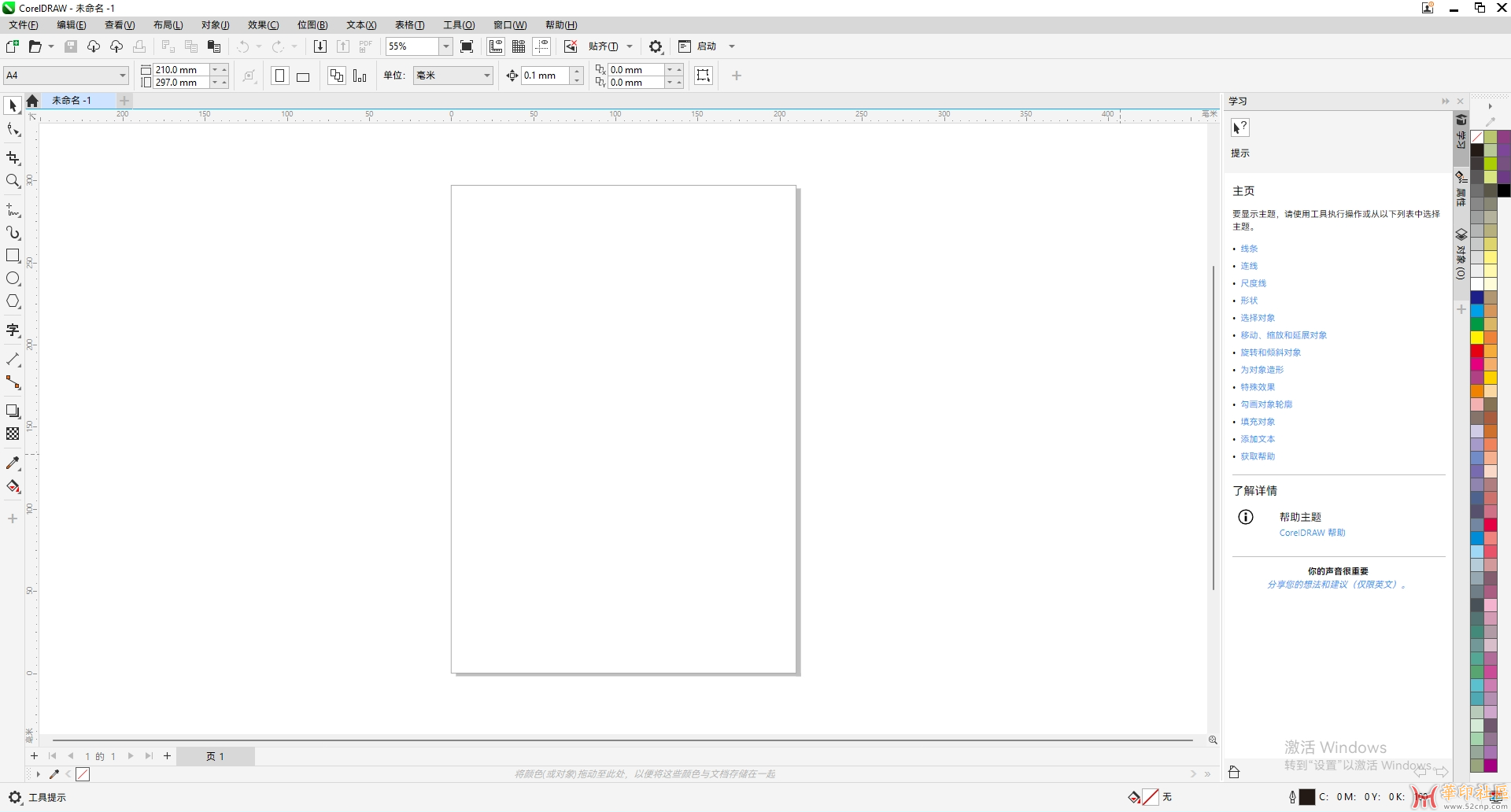Viewport: 1511px width, 812px height.
Task: Click the Full-screen preview icon
Action: tap(467, 46)
